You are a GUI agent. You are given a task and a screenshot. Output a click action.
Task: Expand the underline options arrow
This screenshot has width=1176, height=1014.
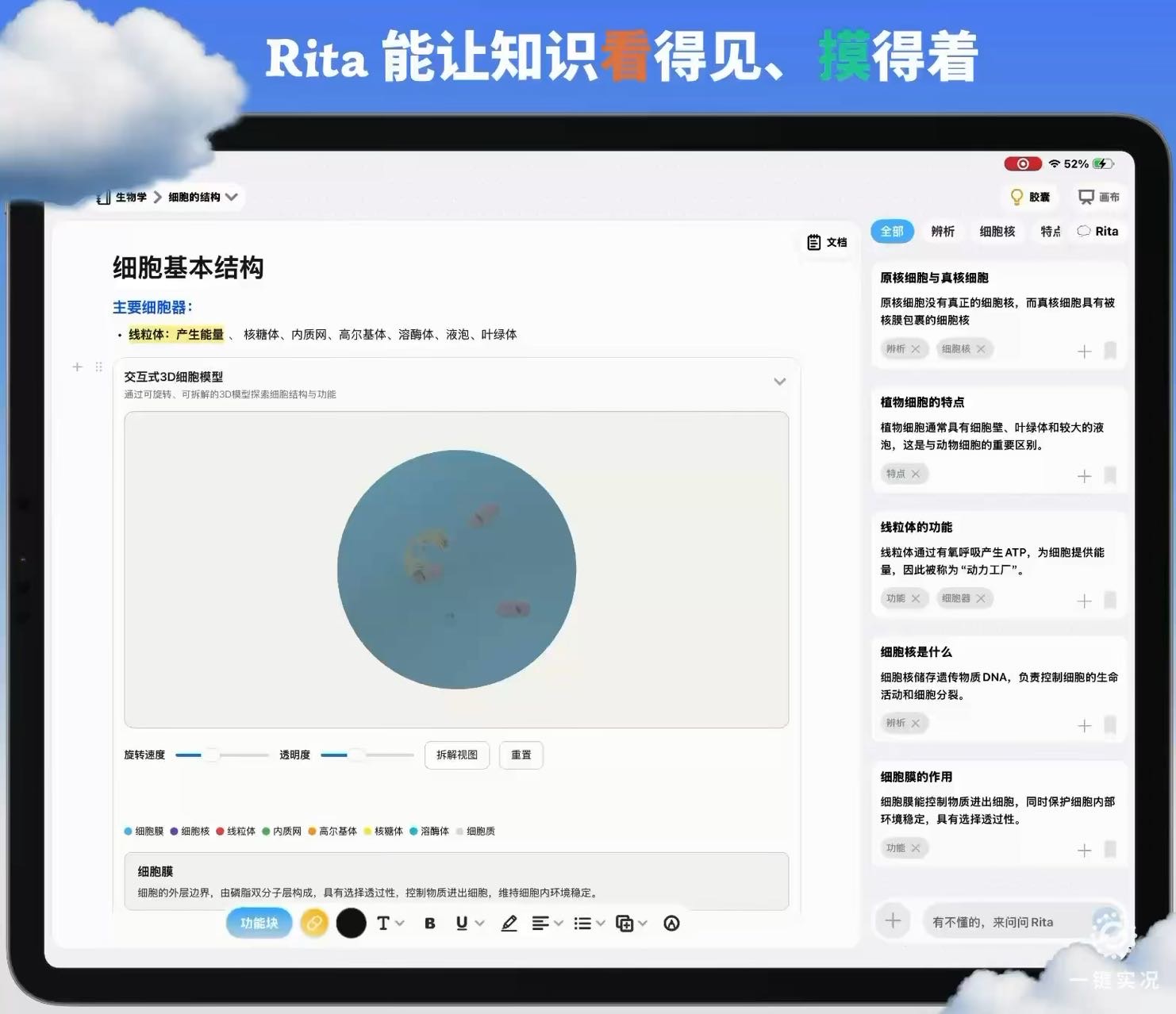479,923
